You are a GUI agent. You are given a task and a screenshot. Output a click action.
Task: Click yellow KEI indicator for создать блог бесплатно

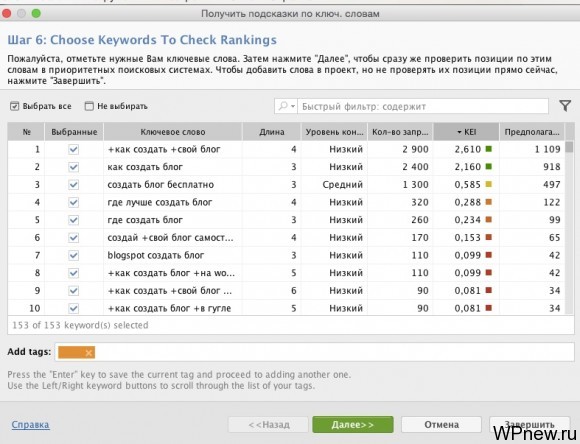(488, 184)
